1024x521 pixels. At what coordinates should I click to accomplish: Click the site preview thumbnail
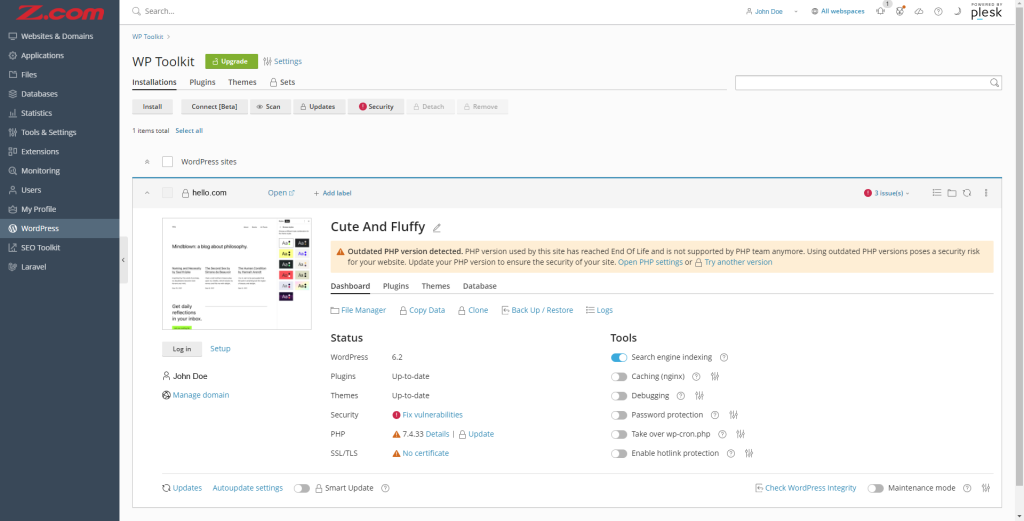click(237, 274)
